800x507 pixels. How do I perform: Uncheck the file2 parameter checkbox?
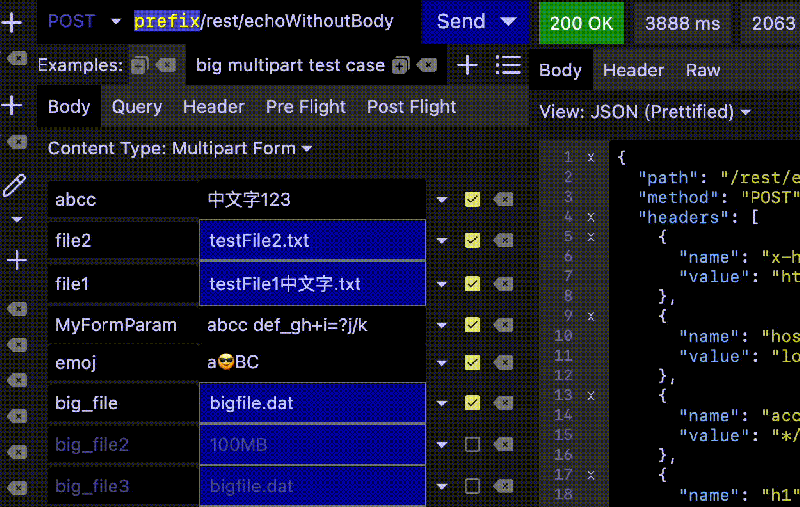pyautogui.click(x=472, y=240)
